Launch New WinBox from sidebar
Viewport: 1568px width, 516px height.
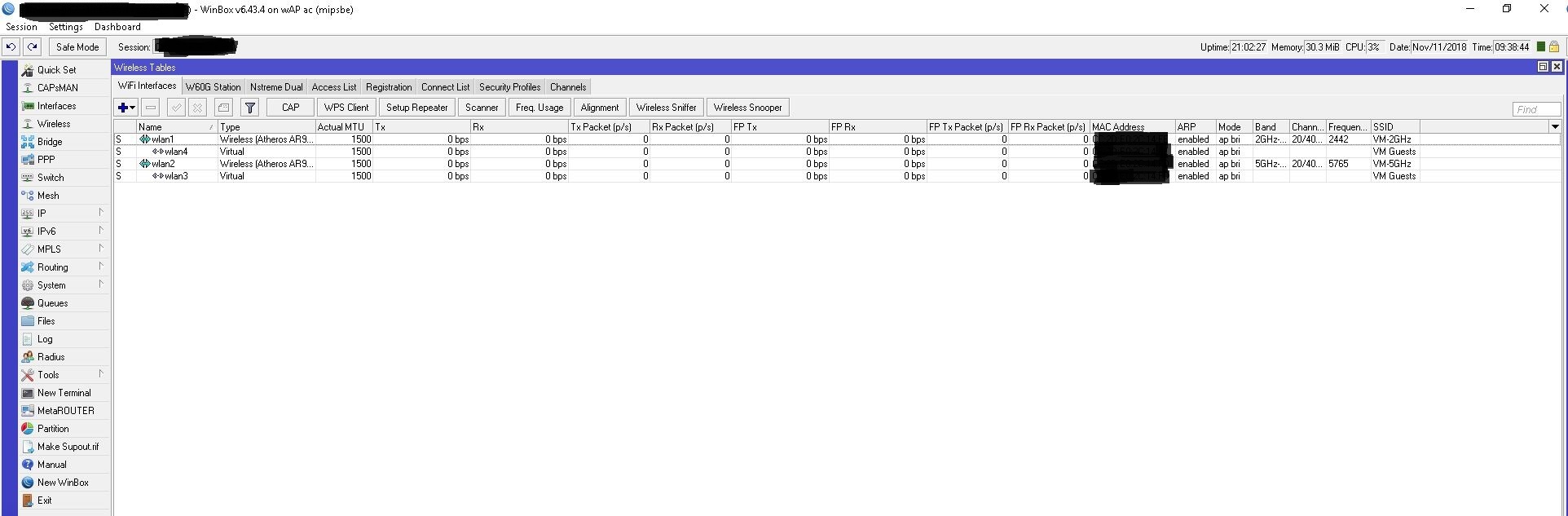(x=63, y=483)
